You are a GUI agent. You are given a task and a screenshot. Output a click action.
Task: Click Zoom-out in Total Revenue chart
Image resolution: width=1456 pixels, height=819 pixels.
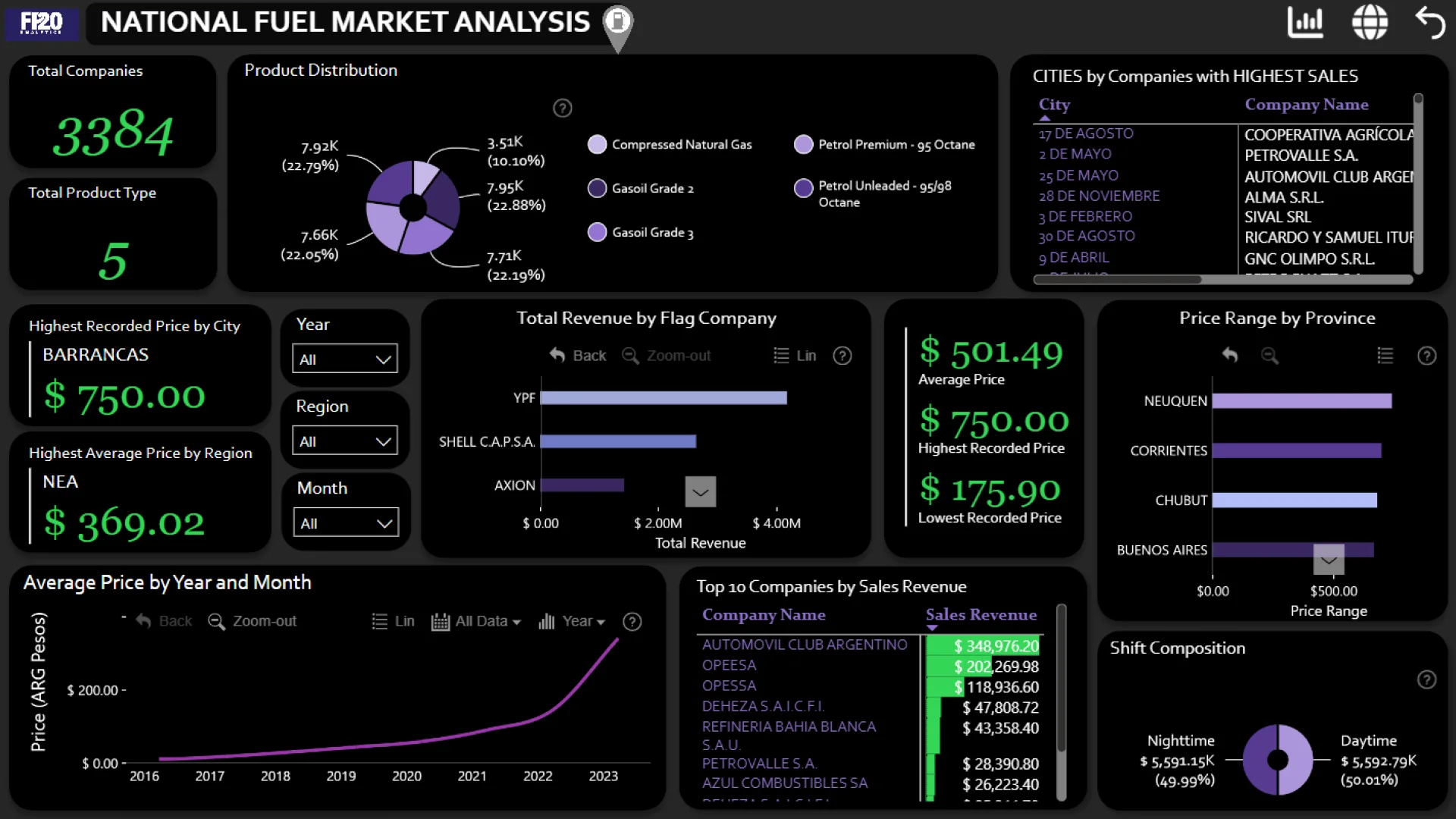(x=667, y=356)
